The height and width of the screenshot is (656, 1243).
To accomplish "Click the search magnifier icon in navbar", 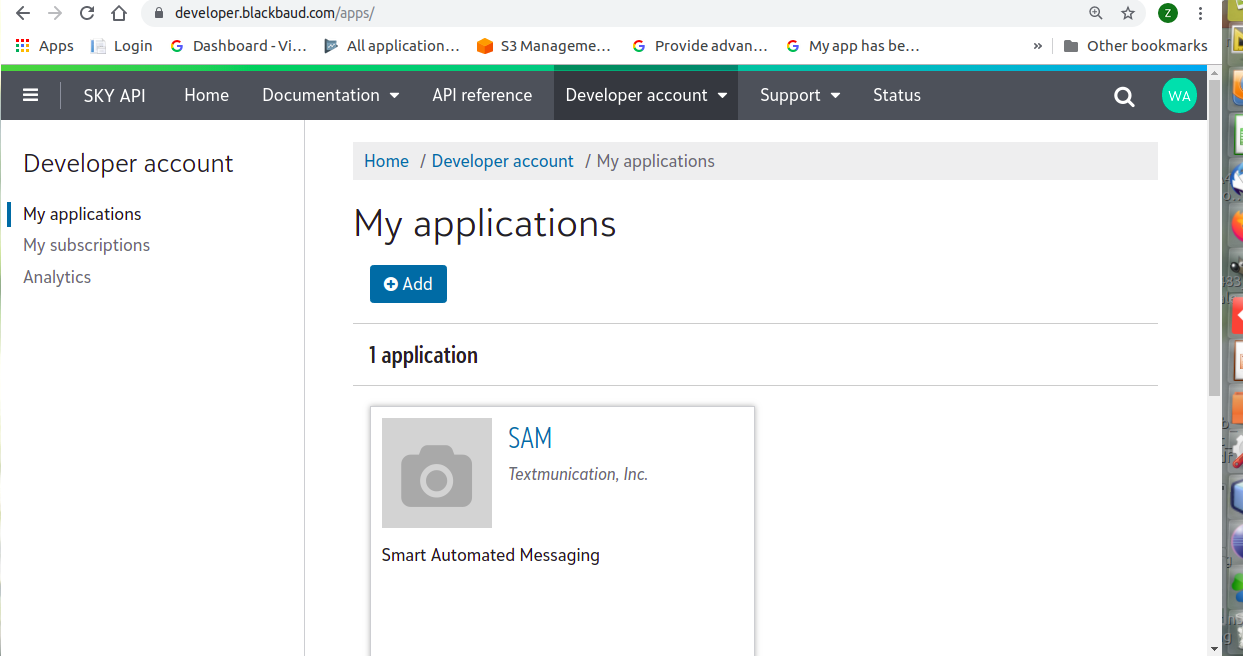I will (1124, 96).
